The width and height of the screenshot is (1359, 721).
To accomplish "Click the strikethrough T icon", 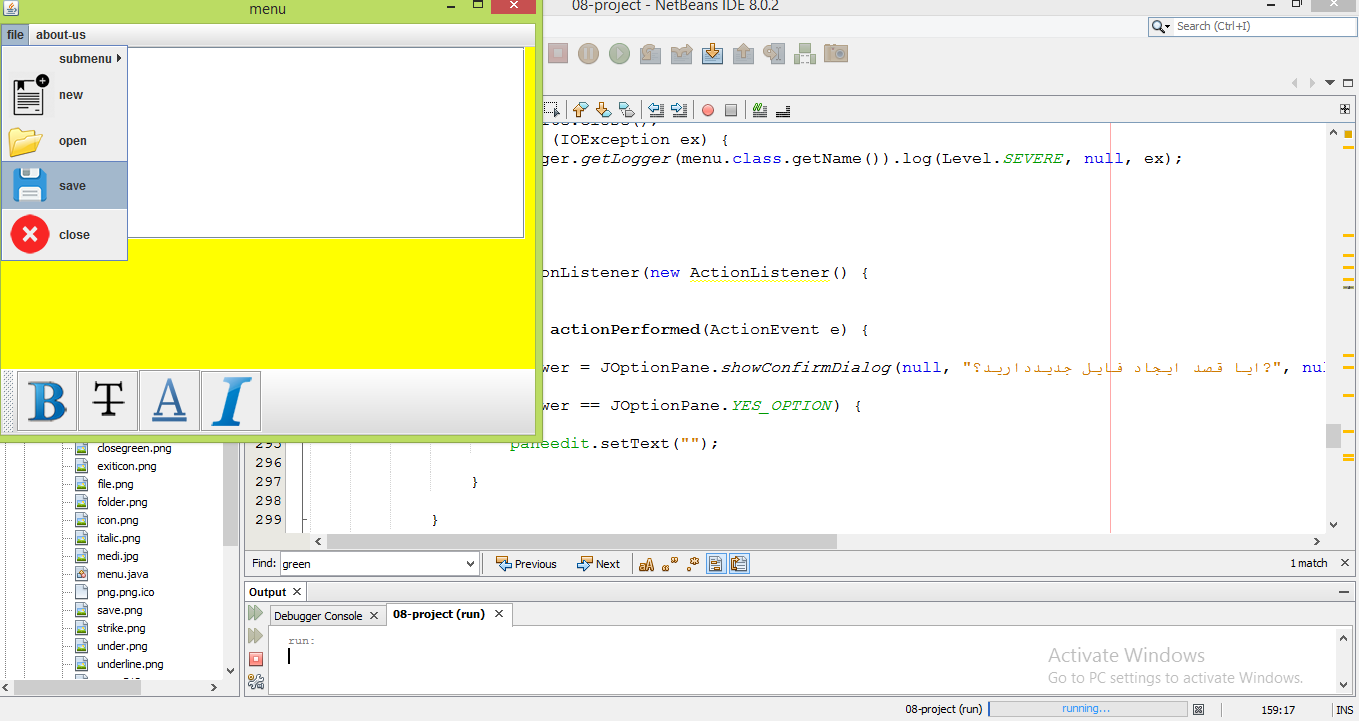I will (x=108, y=401).
